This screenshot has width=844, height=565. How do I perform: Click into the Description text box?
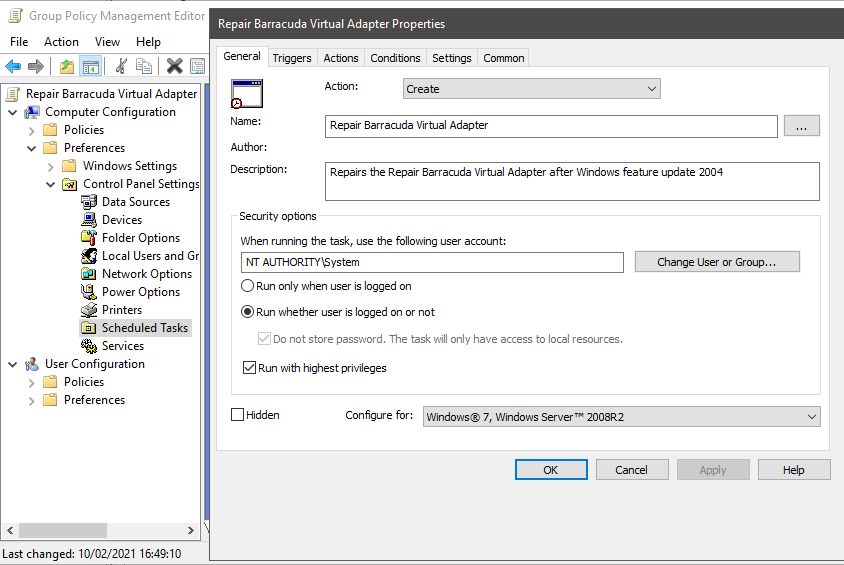click(x=572, y=181)
